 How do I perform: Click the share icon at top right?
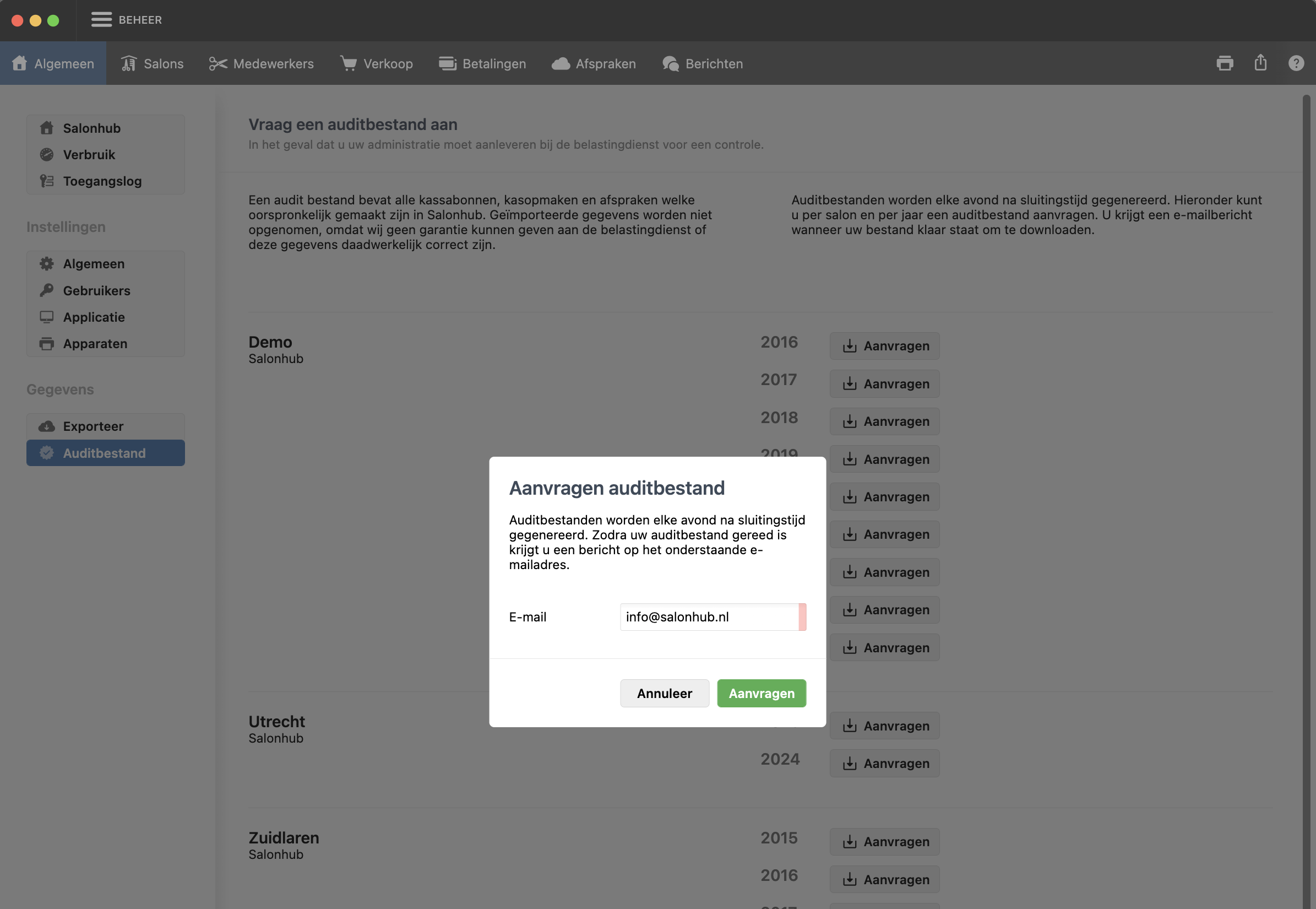point(1260,63)
